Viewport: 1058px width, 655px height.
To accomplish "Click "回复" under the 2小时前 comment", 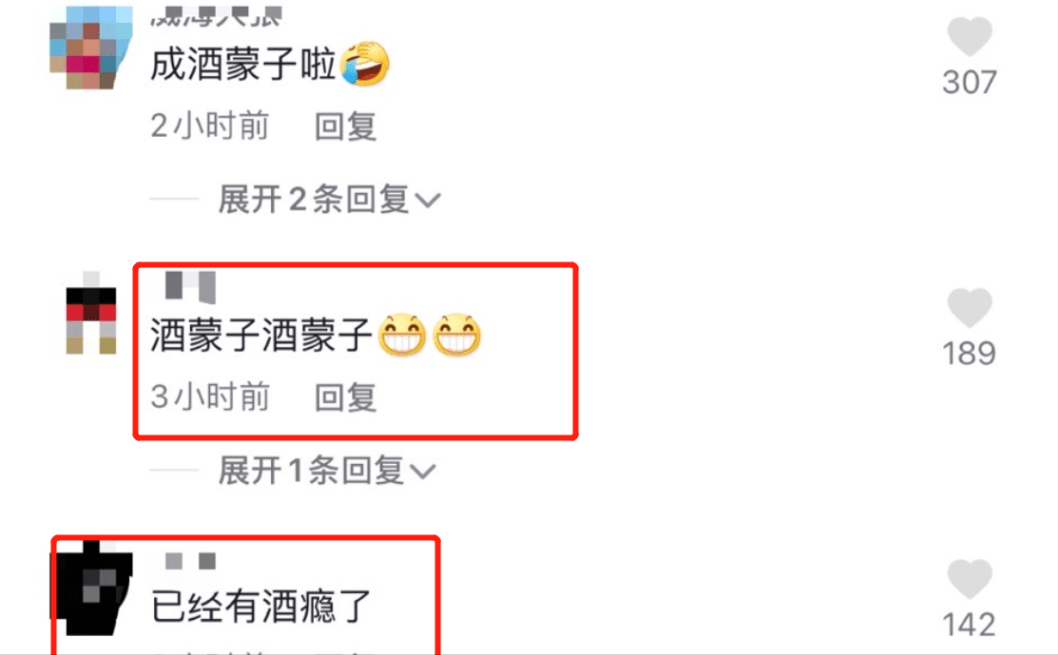I will tap(345, 127).
